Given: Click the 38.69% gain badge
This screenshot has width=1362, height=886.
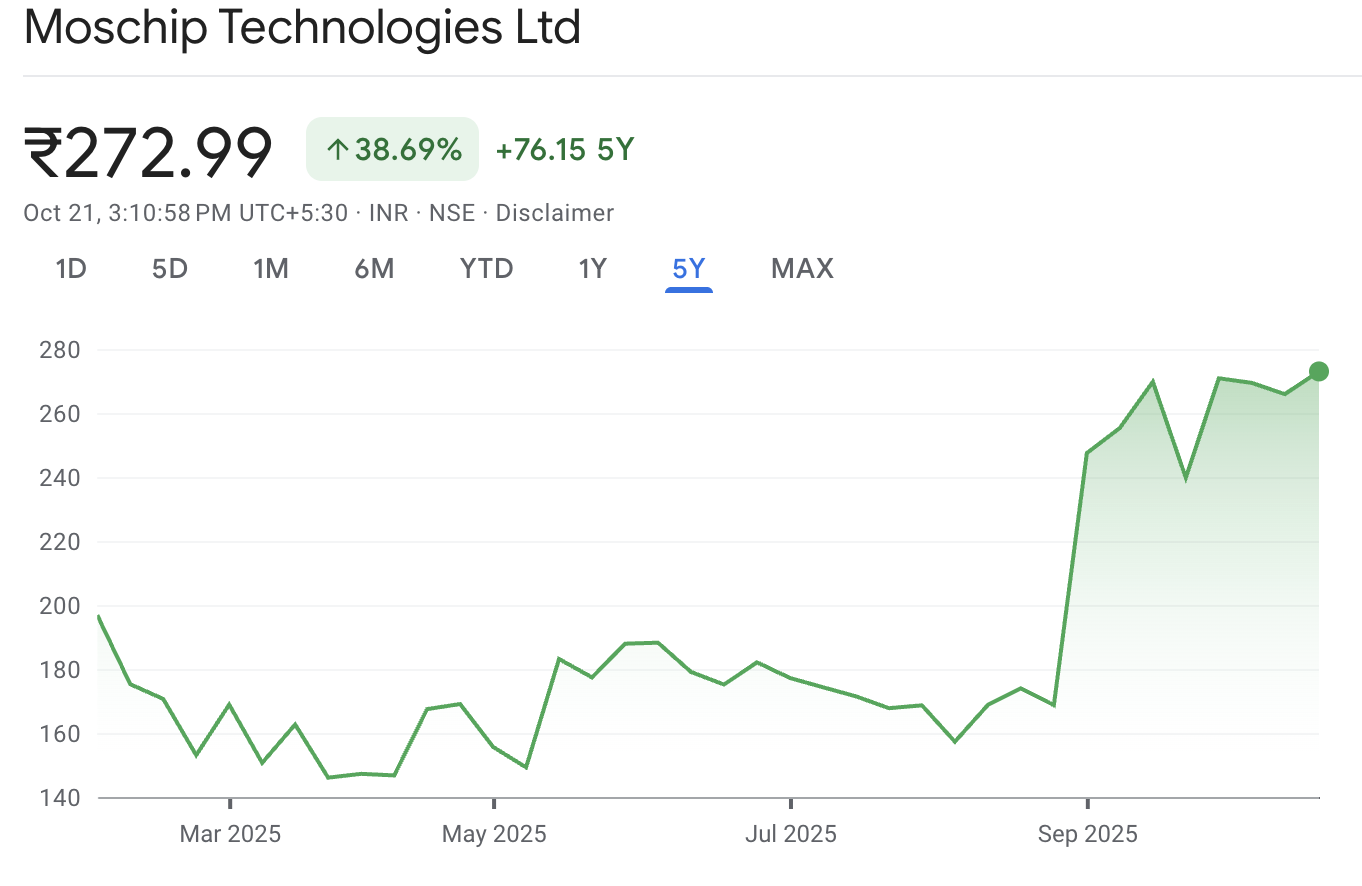Looking at the screenshot, I should 391,148.
